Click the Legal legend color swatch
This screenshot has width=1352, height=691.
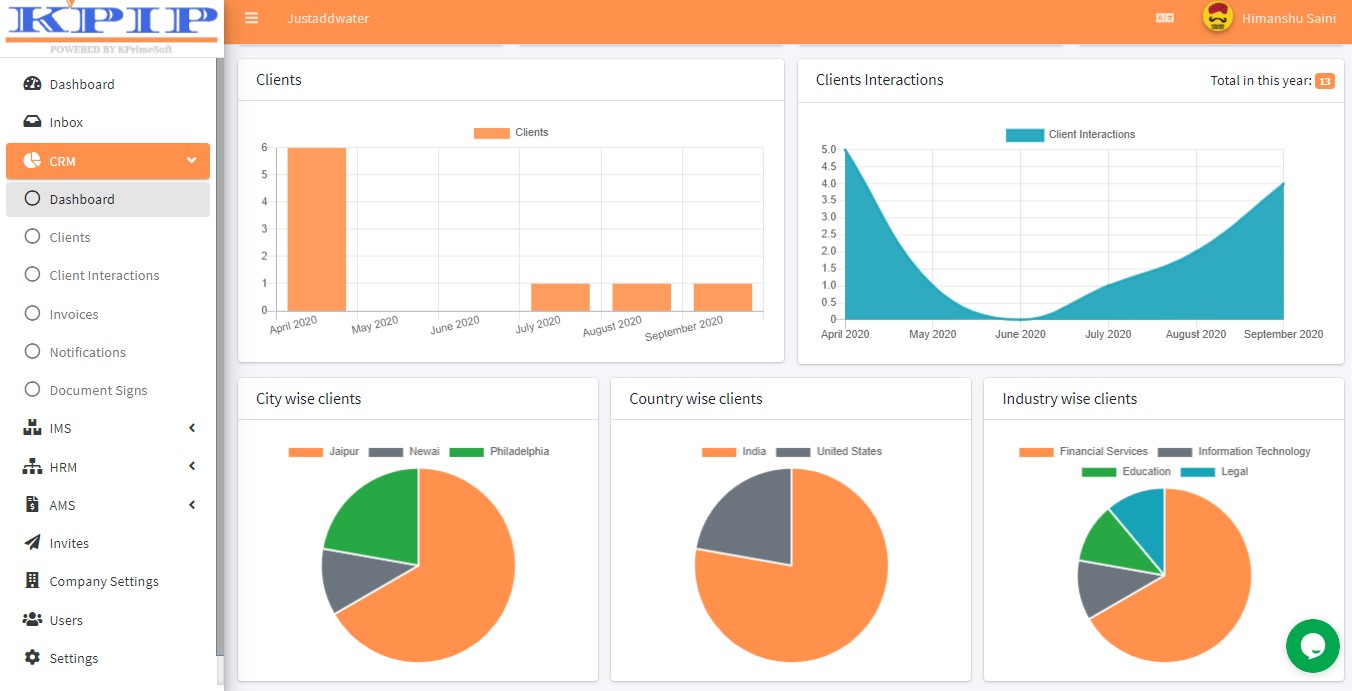click(x=1198, y=472)
